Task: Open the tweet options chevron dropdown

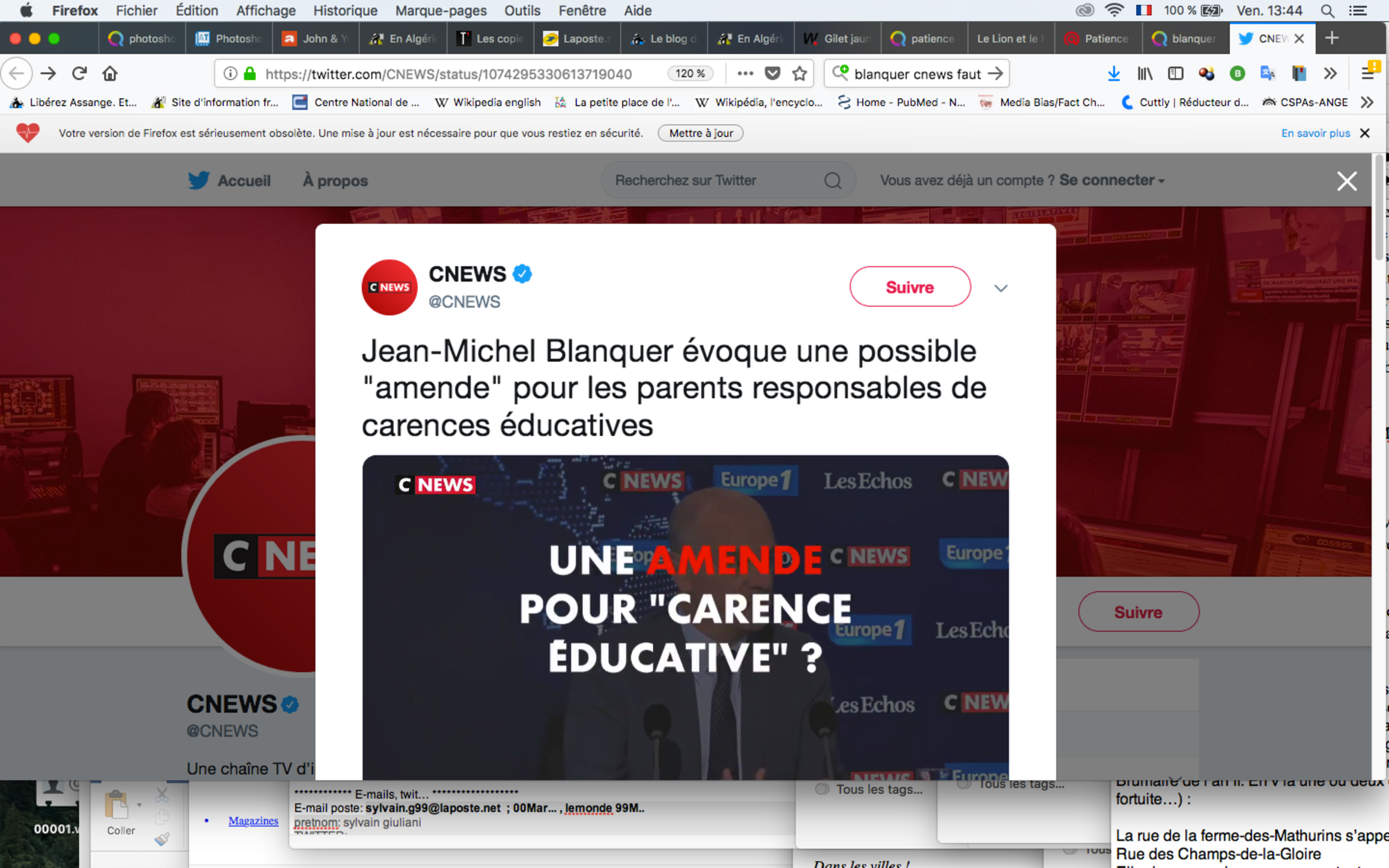Action: (x=1001, y=288)
